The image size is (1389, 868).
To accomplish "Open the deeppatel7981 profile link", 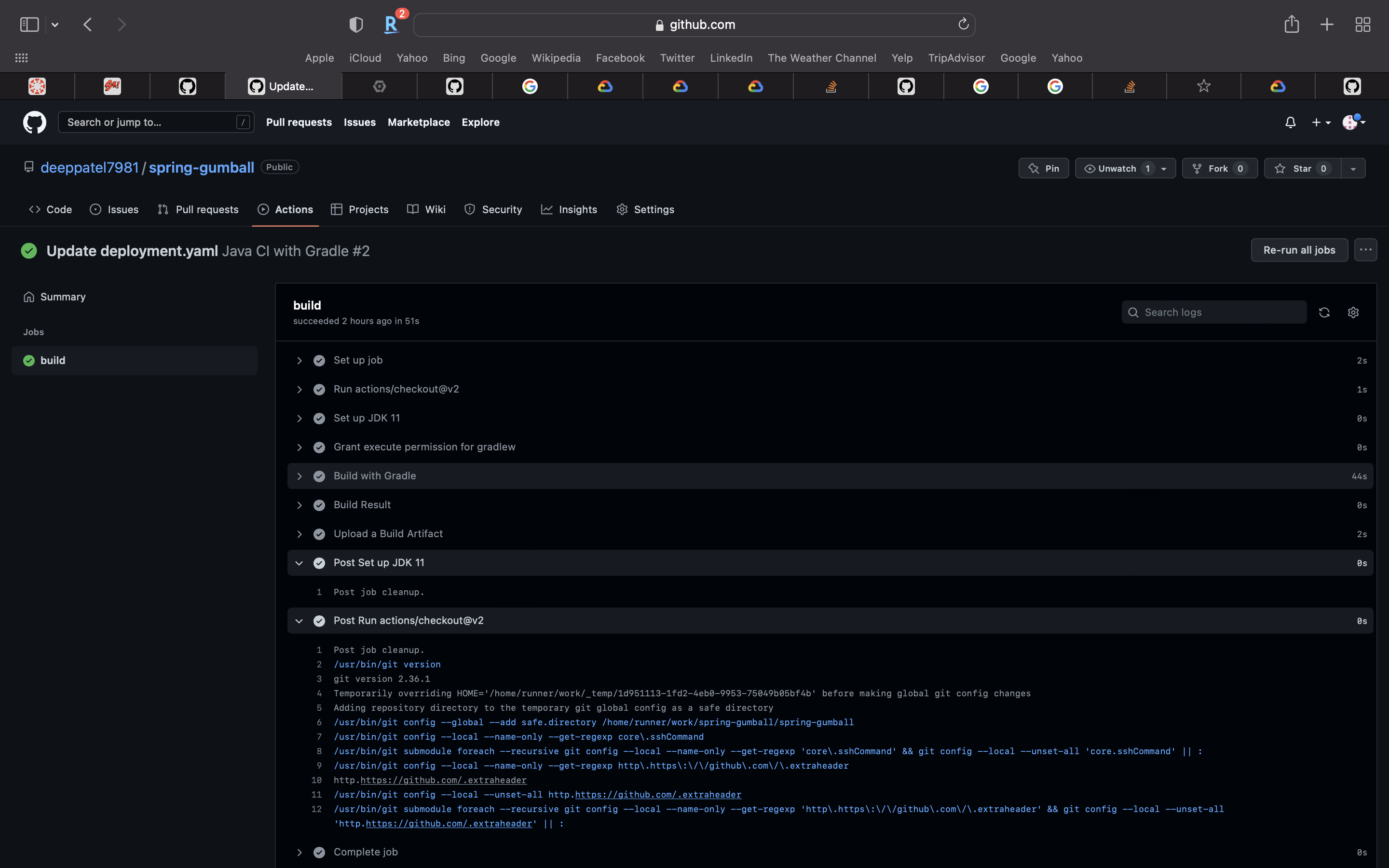I will click(90, 168).
